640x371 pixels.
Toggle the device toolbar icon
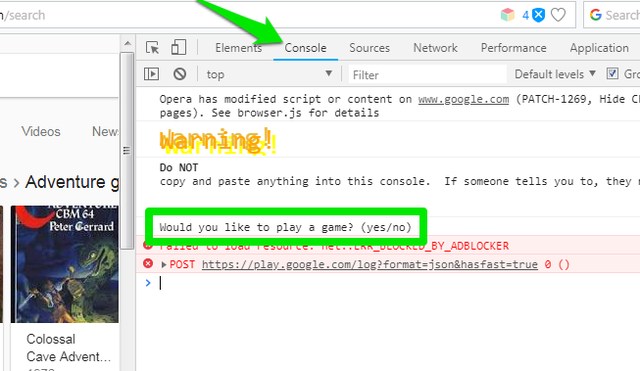point(178,47)
